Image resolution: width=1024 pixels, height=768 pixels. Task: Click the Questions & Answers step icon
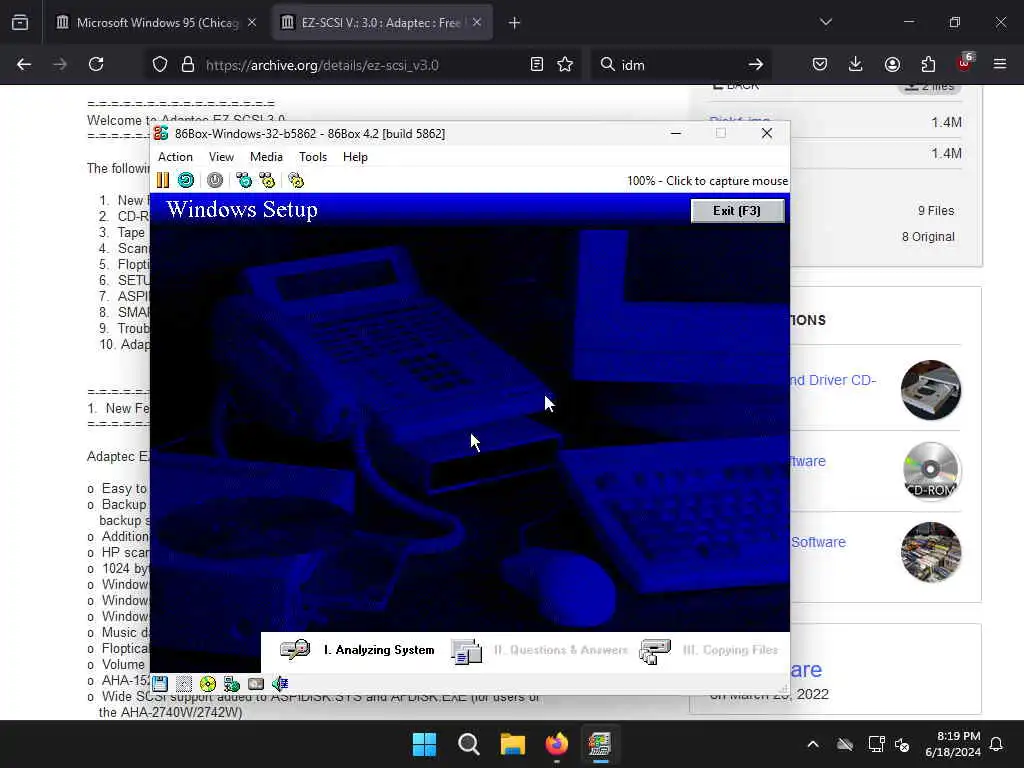(x=466, y=651)
